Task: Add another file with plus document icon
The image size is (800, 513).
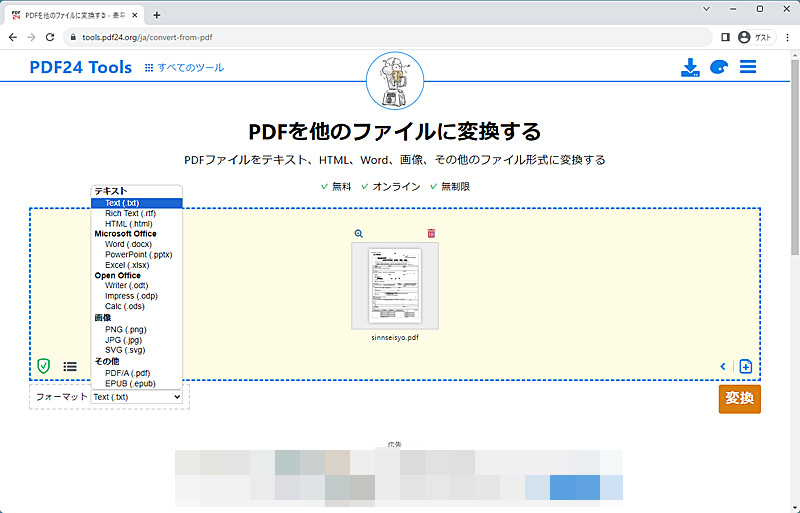Action: (745, 367)
